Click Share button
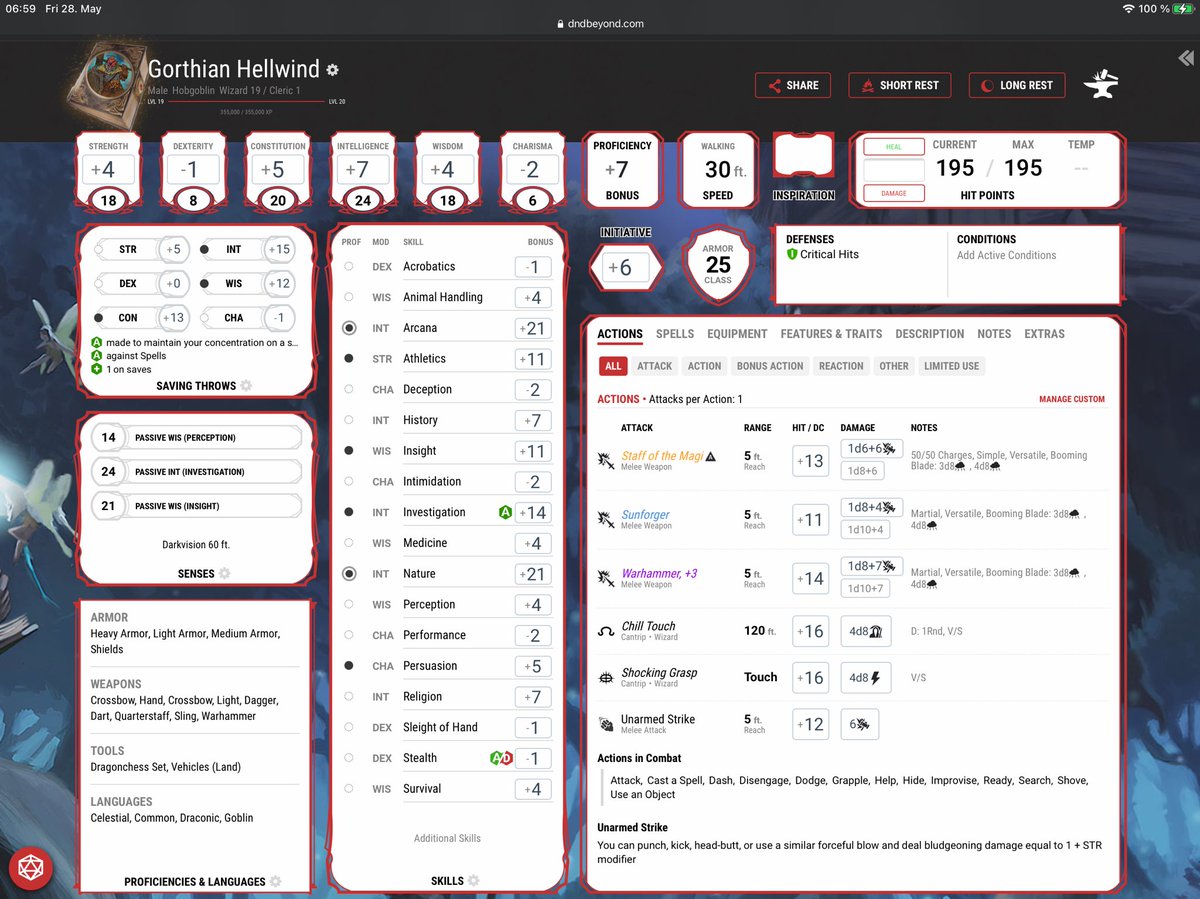 tap(794, 85)
